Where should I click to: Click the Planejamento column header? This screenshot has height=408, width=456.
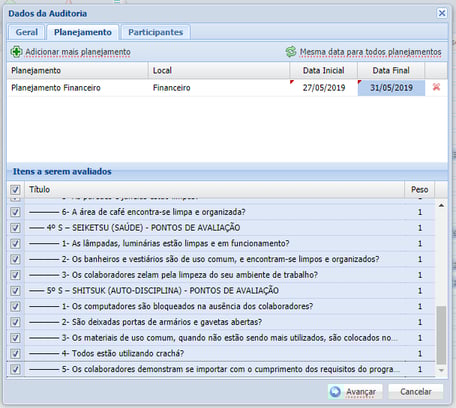[x=78, y=71]
